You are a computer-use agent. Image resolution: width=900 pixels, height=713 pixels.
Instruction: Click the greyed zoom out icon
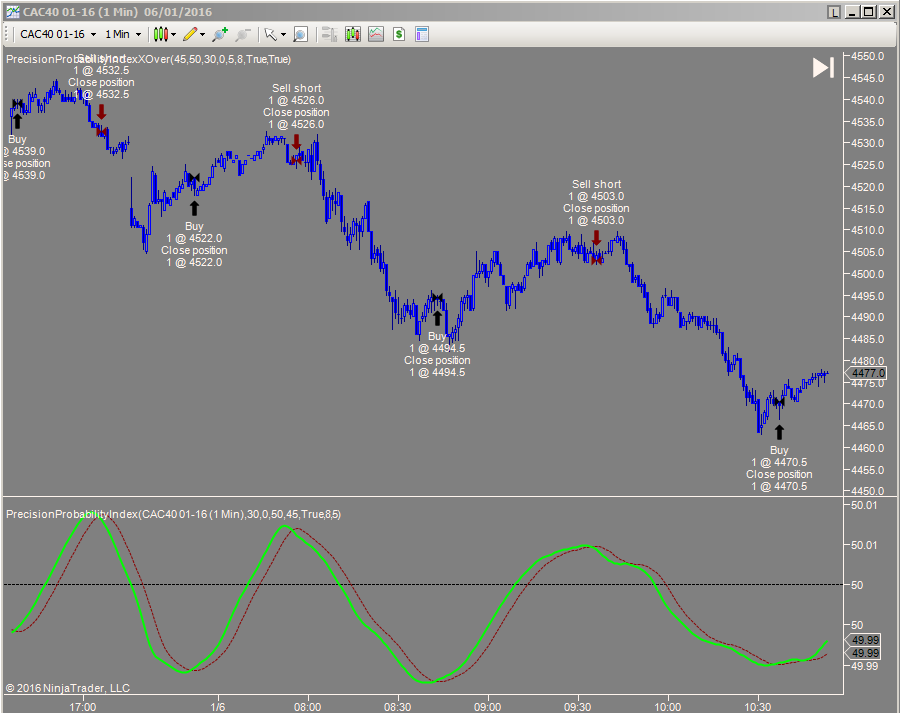pos(242,34)
